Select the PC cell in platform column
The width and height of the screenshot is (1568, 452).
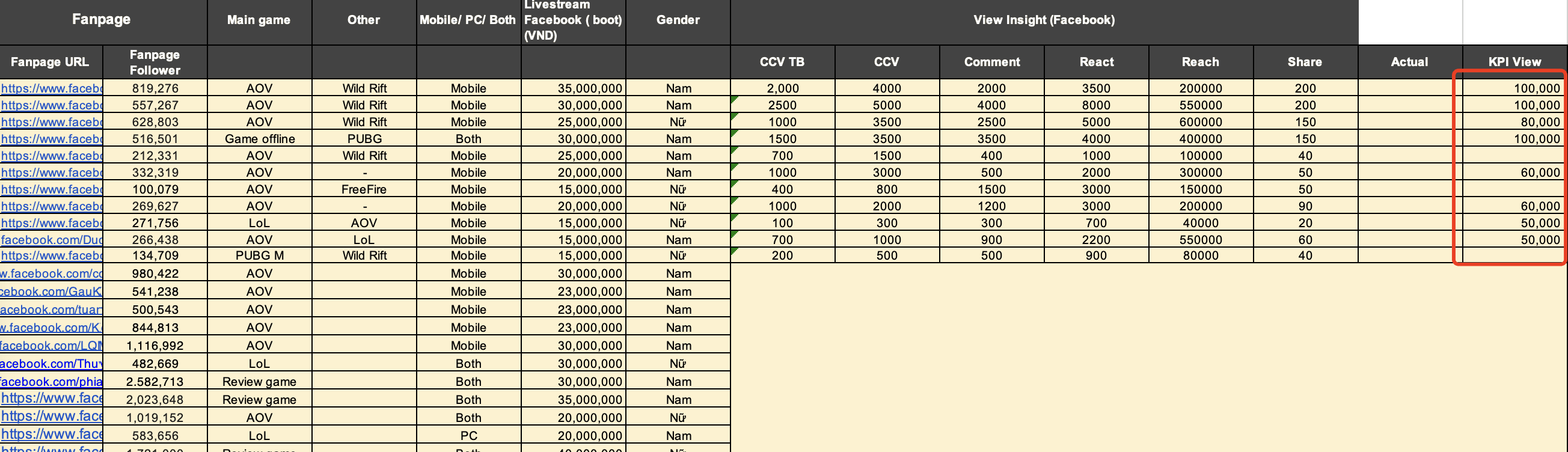pos(469,436)
